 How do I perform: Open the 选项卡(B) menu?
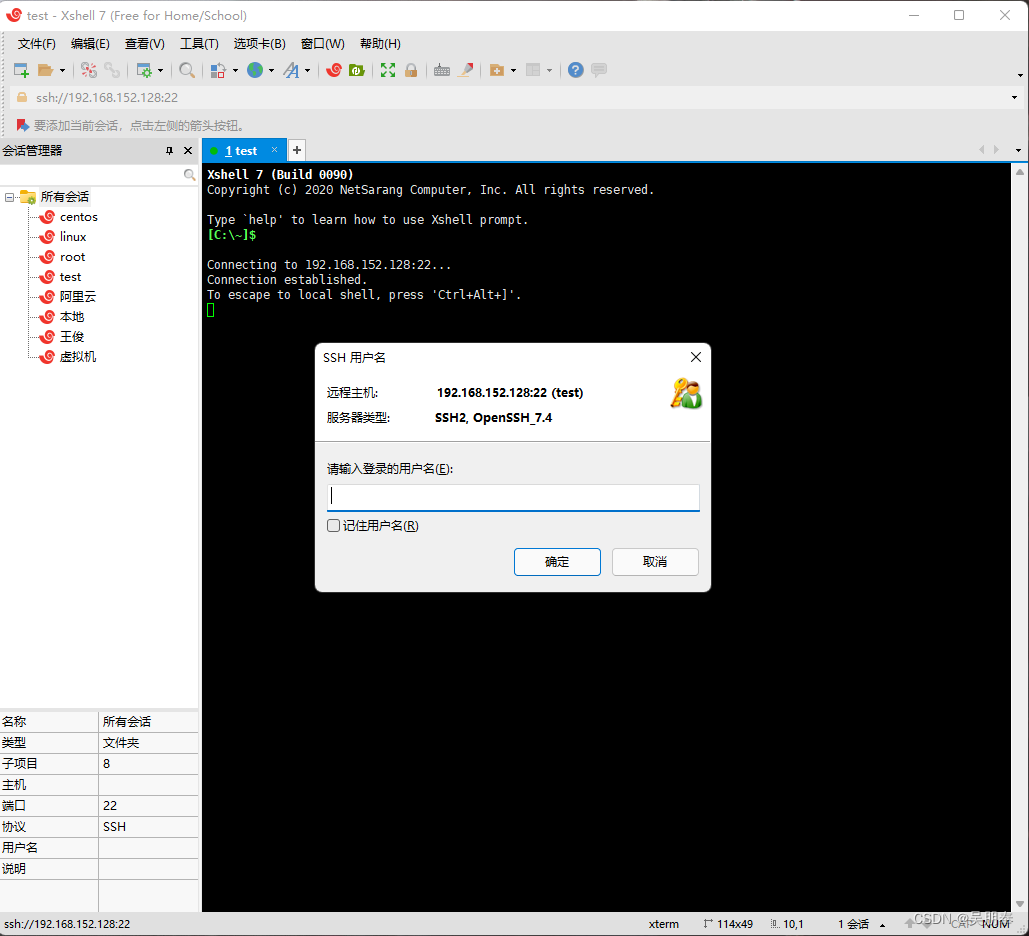coord(259,44)
